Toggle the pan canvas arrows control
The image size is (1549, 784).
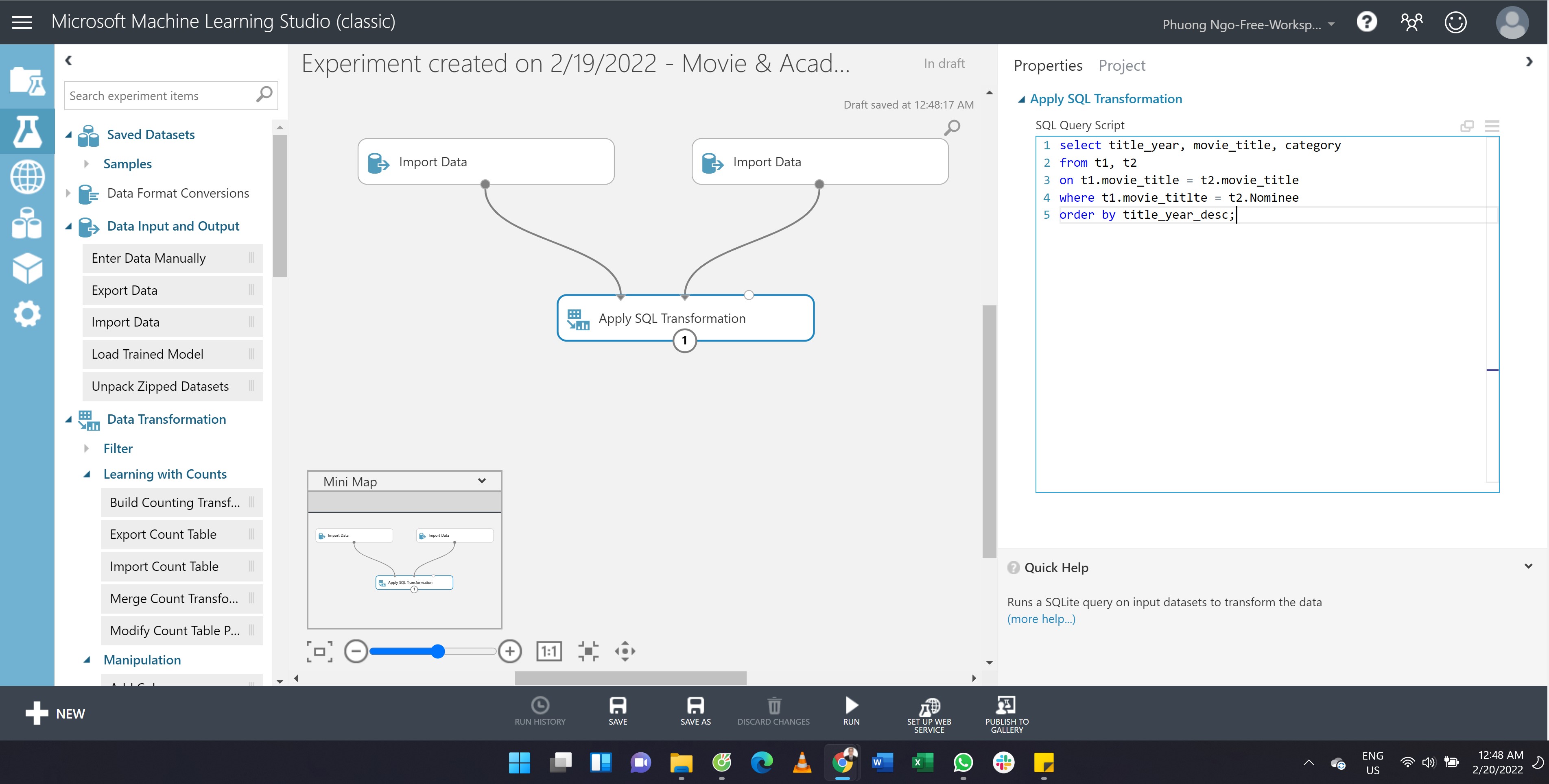pos(625,651)
